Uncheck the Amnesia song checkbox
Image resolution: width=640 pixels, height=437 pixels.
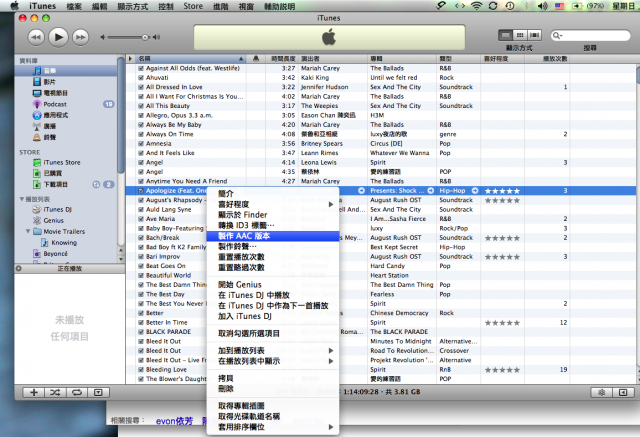click(x=141, y=144)
